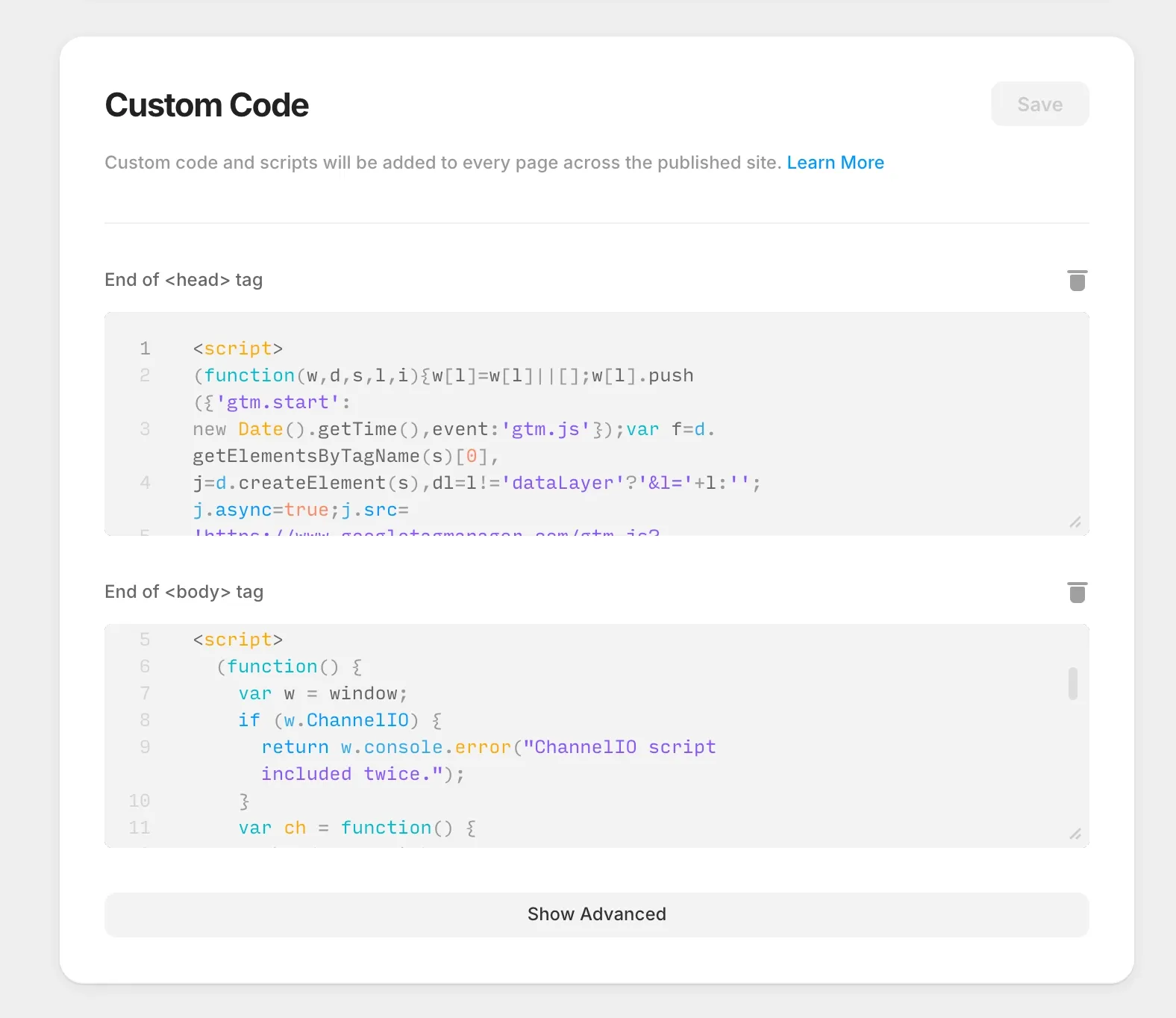Click the body code editor scrollbar thumb

click(1072, 684)
